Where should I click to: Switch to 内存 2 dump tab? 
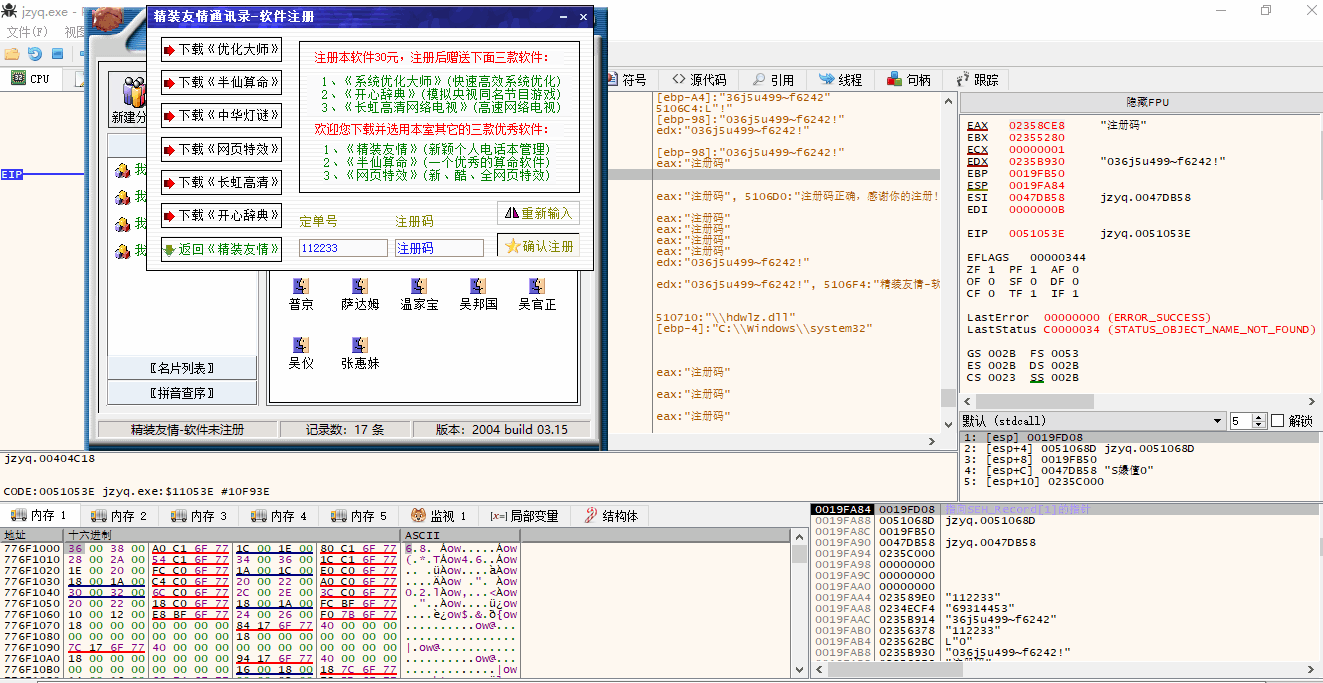(118, 516)
